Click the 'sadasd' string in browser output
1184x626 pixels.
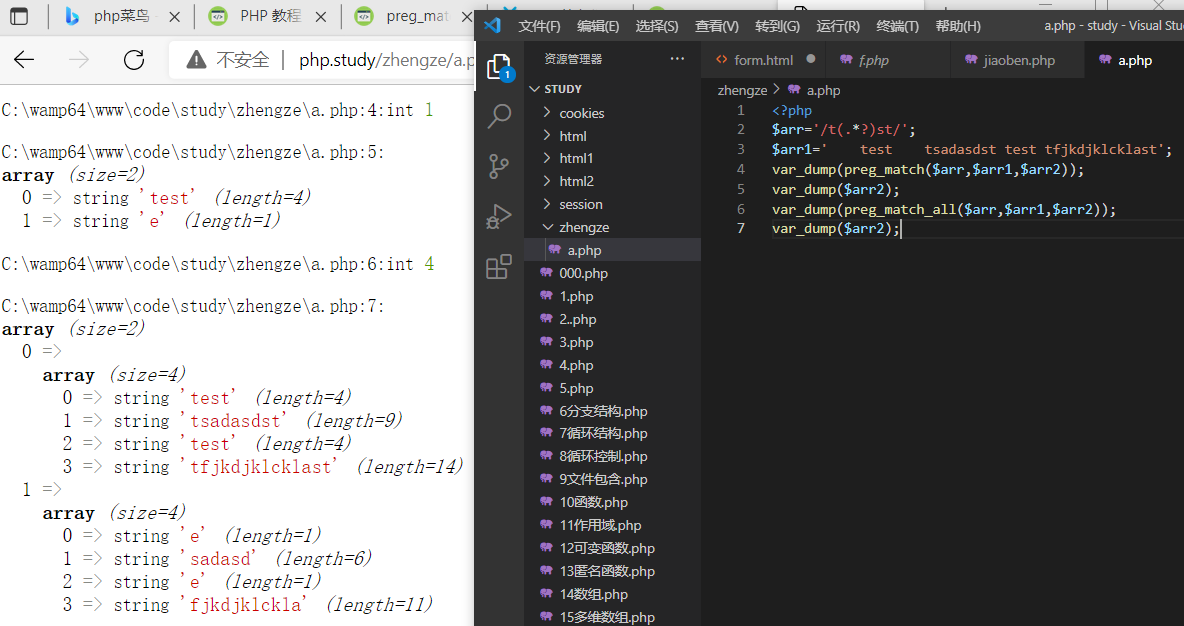(219, 559)
